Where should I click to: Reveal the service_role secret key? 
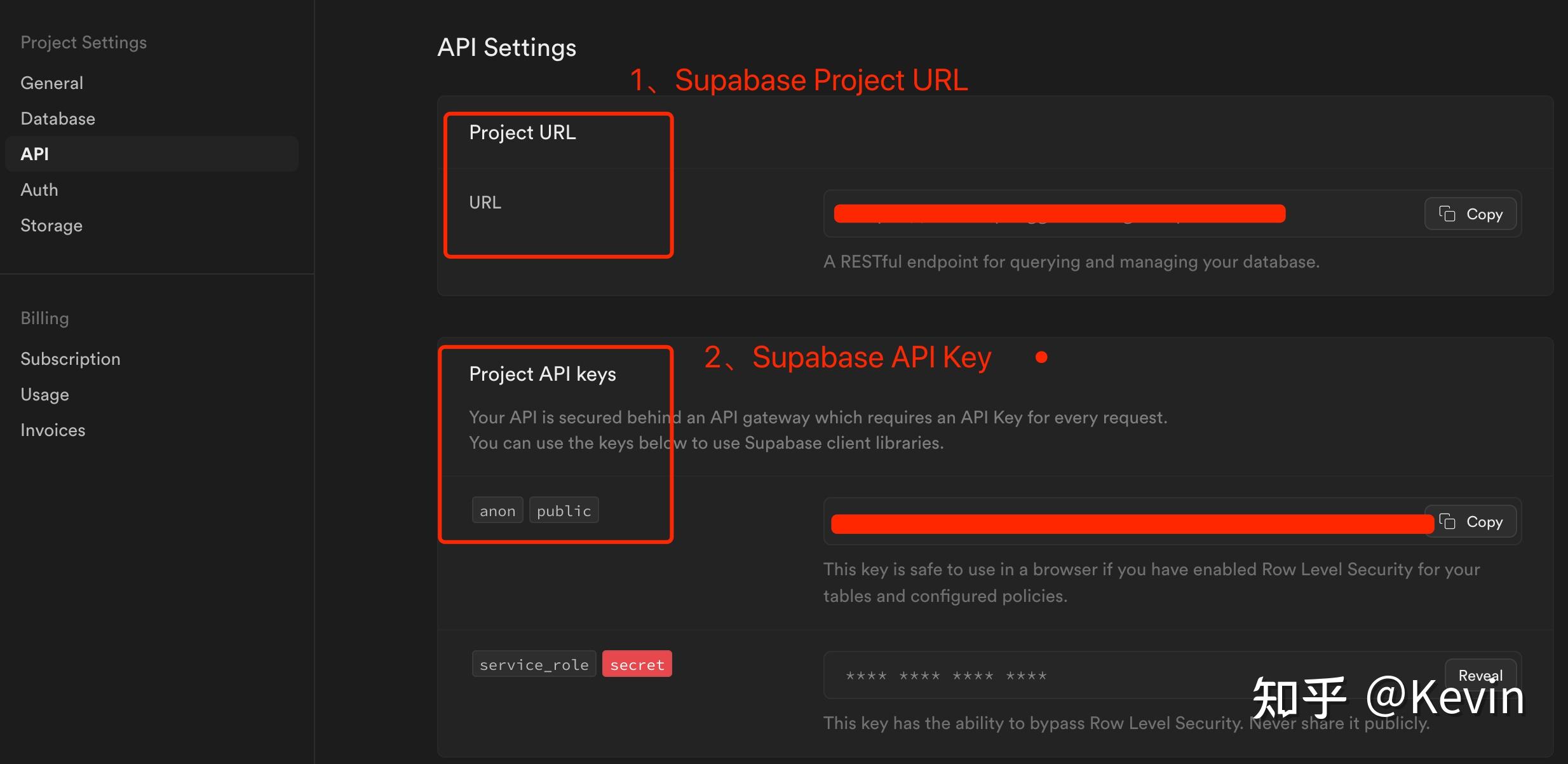coord(1480,675)
